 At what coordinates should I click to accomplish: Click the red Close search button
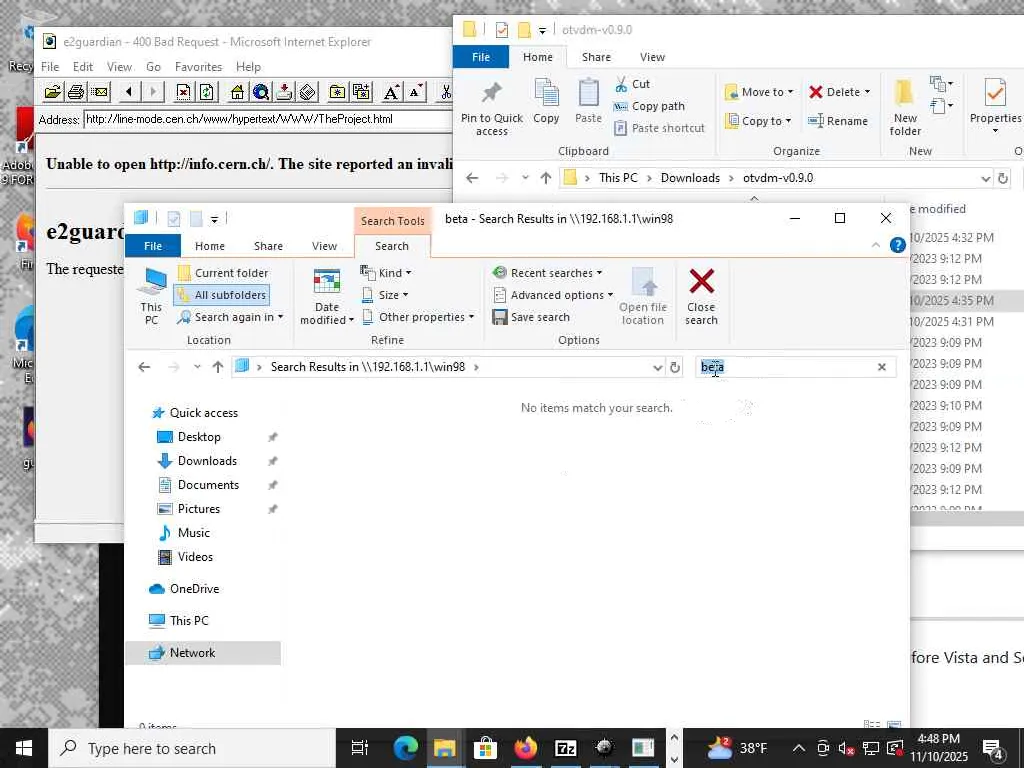pos(701,296)
